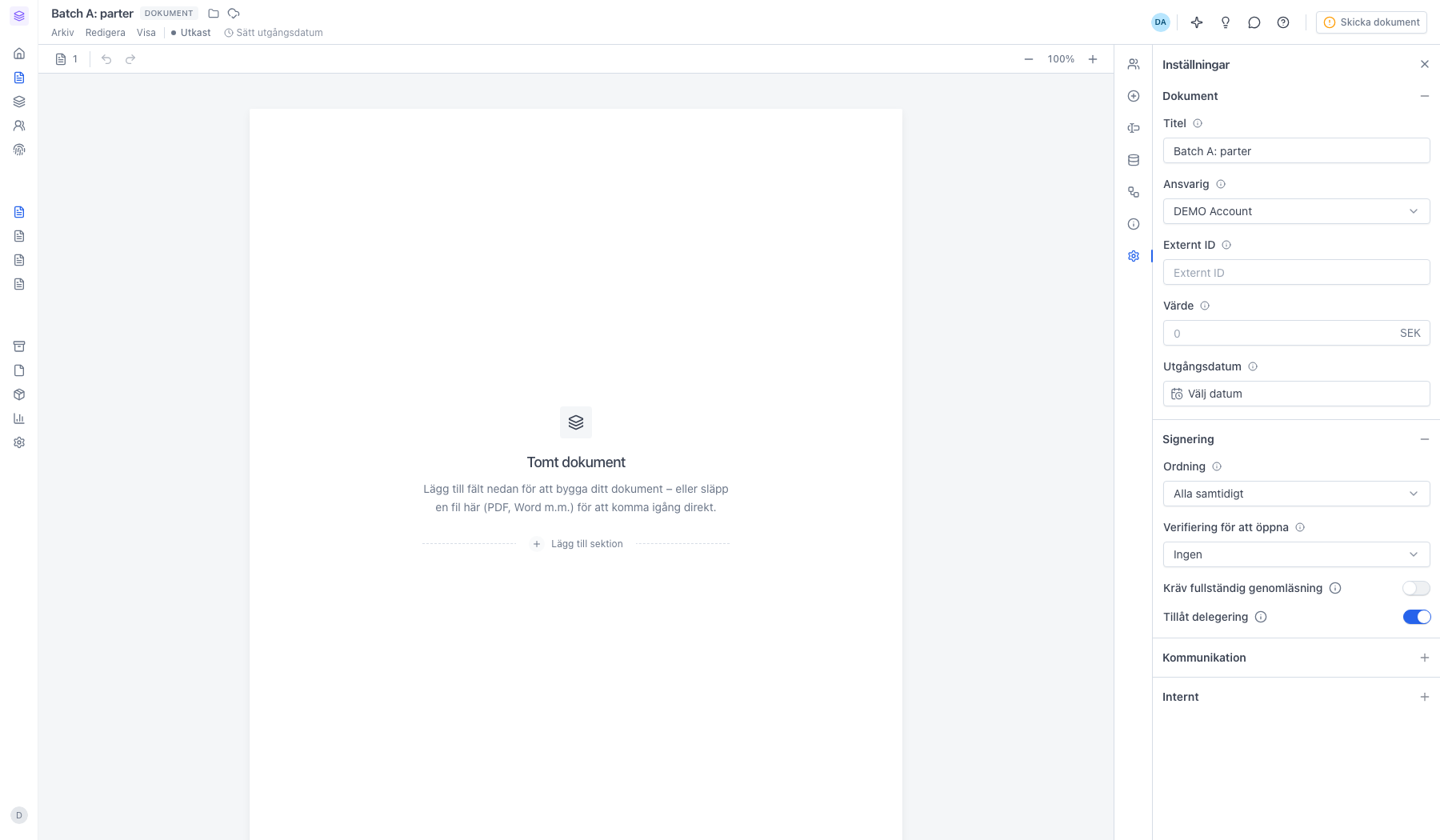
Task: Open the chat bubble icon
Action: pos(1254,22)
